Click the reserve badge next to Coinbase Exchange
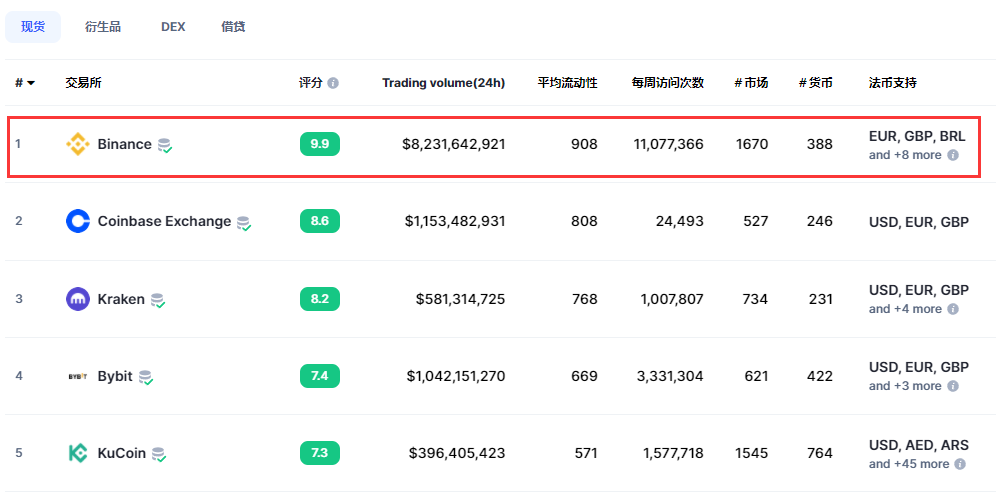The image size is (996, 493). pos(244,222)
